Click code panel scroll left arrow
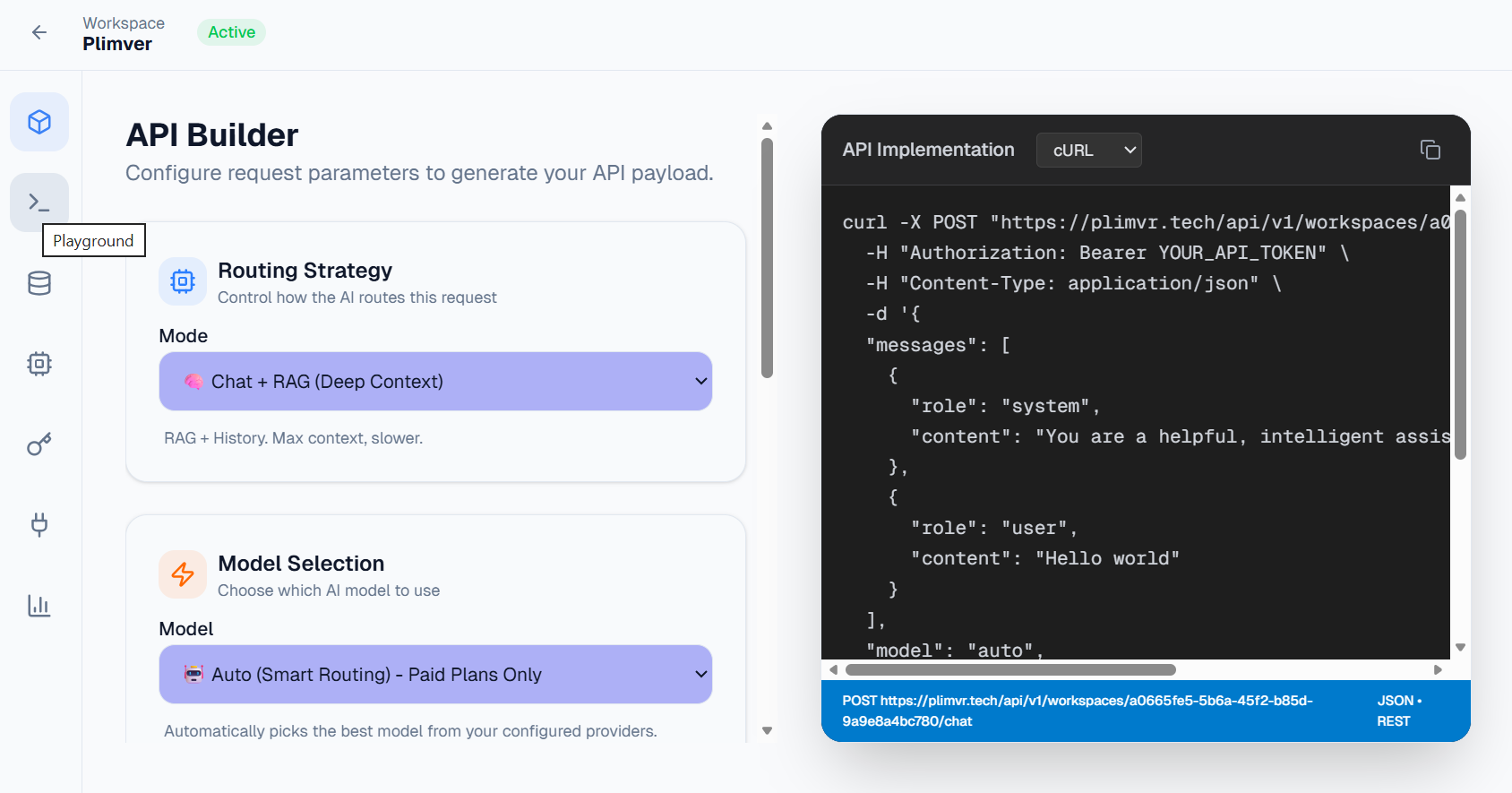The height and width of the screenshot is (793, 1512). [x=833, y=670]
